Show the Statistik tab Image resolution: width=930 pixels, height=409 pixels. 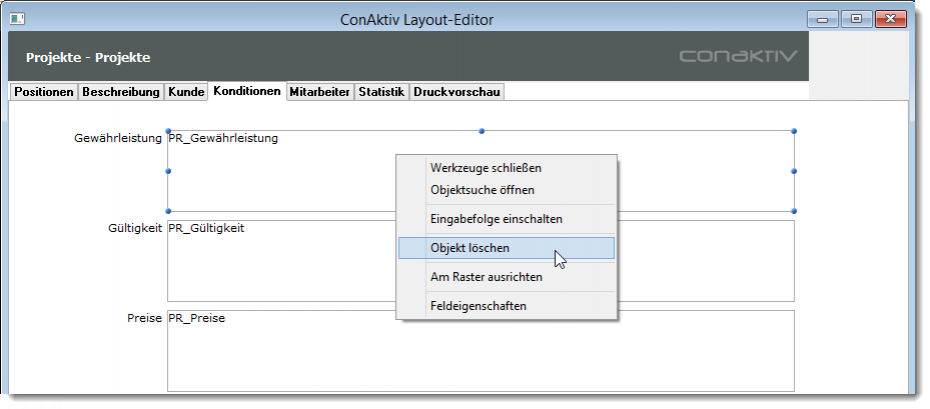point(381,92)
